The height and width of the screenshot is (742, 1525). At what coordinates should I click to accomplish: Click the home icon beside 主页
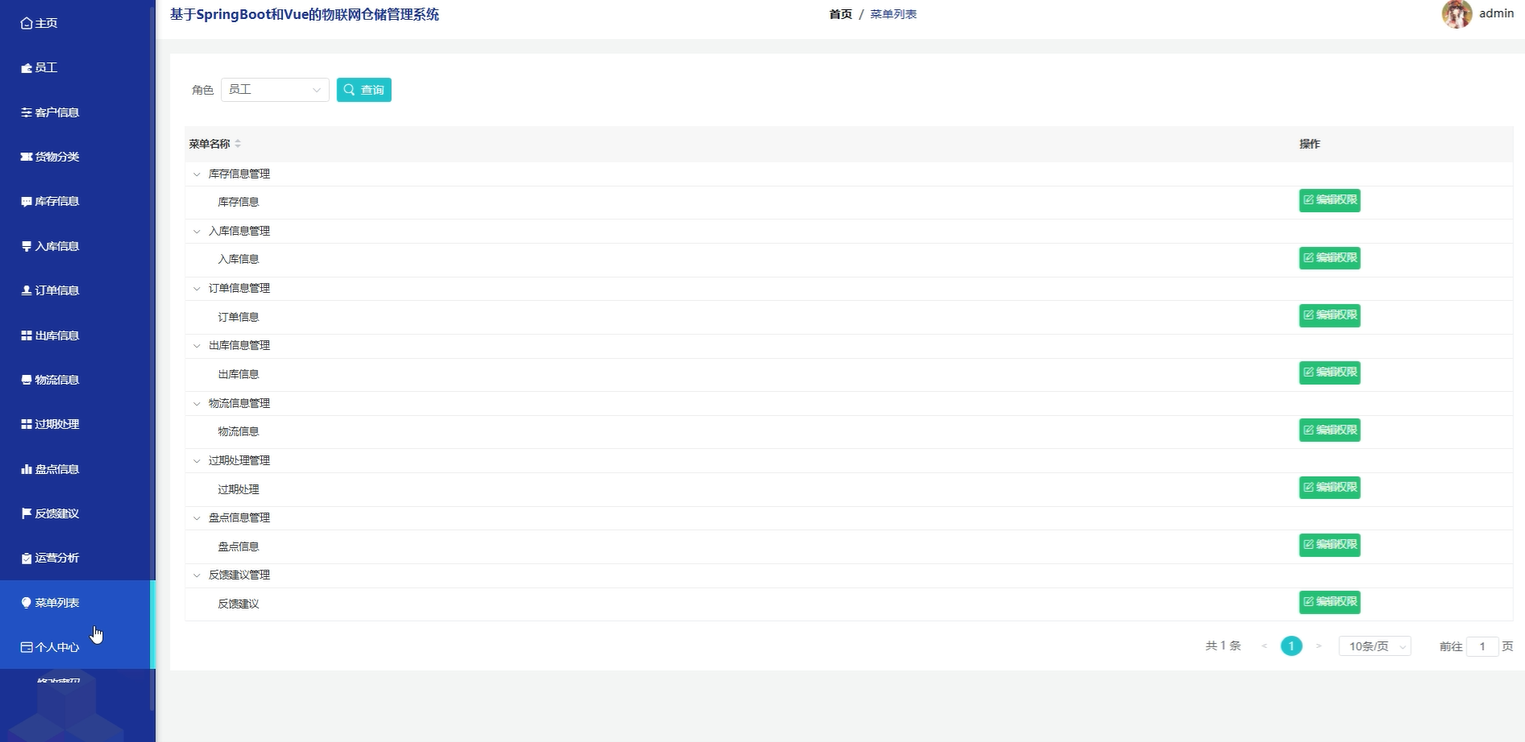(x=27, y=23)
